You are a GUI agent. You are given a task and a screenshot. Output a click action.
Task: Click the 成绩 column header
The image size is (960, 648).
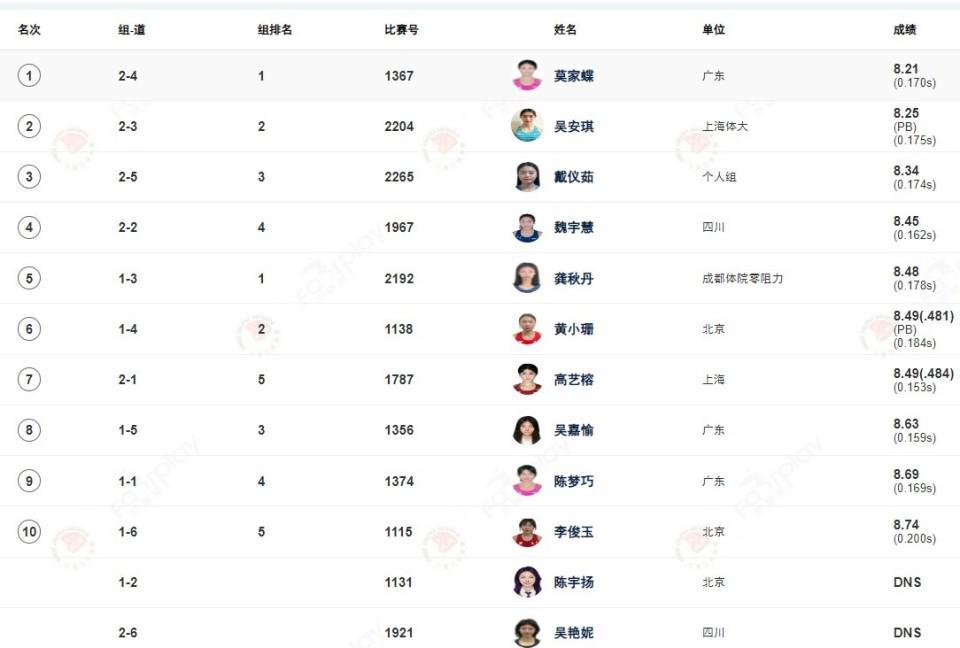[x=905, y=30]
